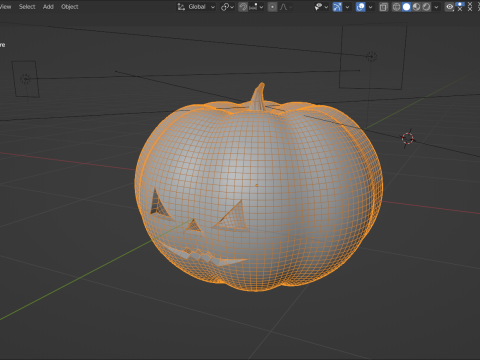This screenshot has width=480, height=360.
Task: Switch to wireframe shading
Action: pos(396,7)
